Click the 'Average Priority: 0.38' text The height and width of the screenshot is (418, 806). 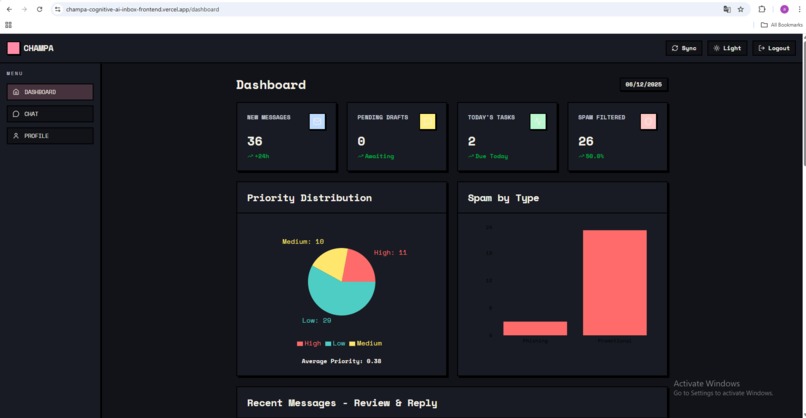click(341, 361)
